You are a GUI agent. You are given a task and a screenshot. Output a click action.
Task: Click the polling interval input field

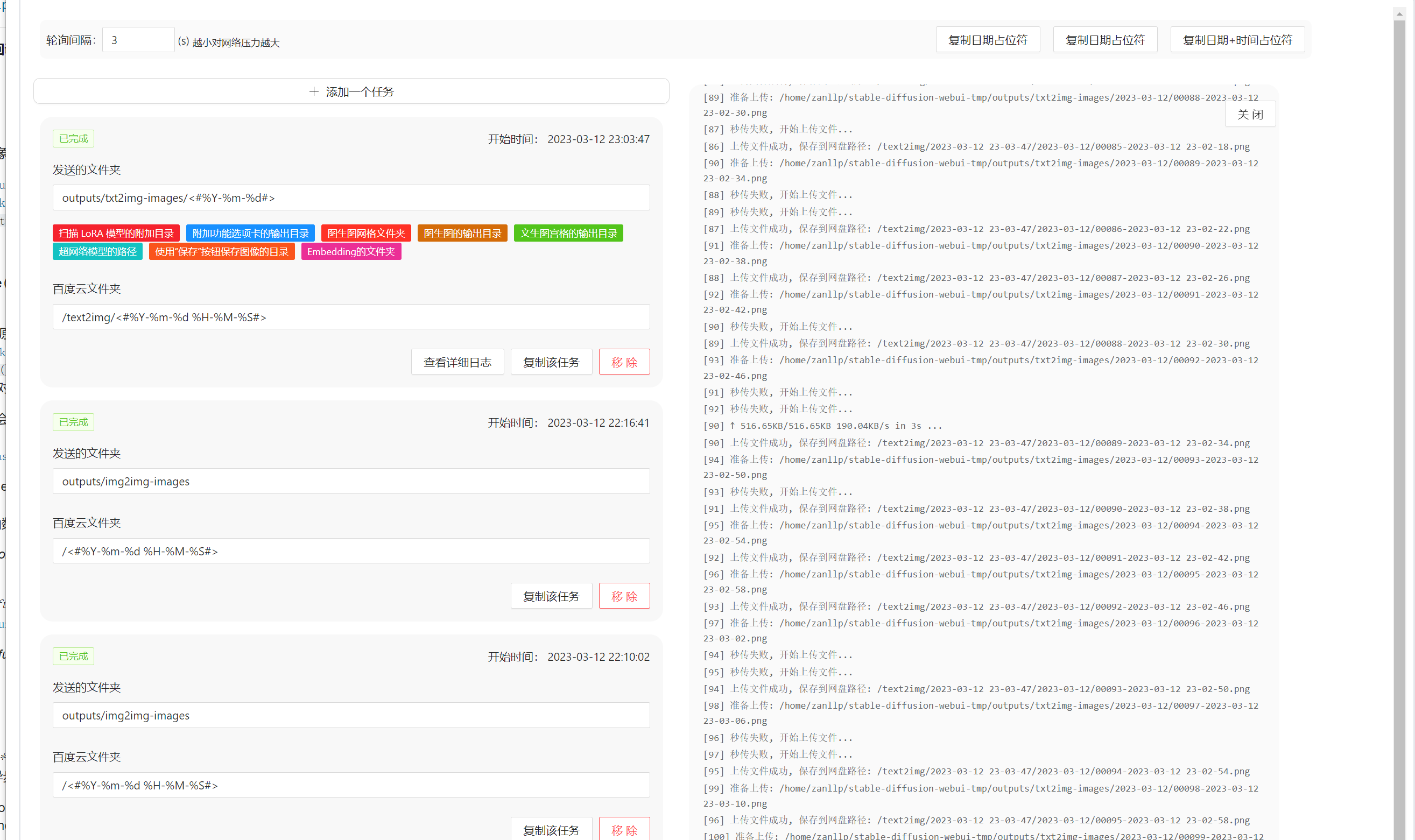point(138,40)
